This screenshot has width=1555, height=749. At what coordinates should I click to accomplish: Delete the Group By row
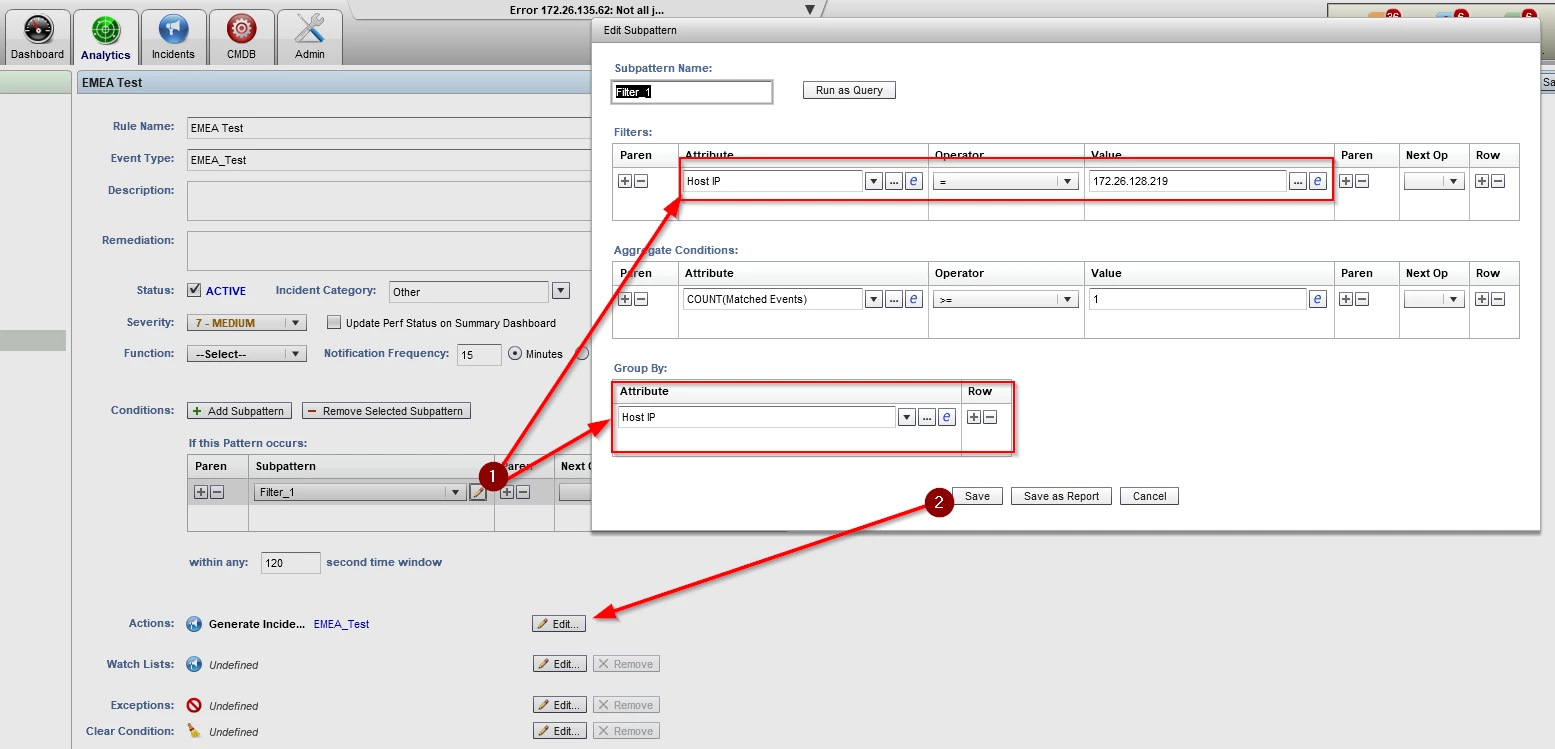click(990, 417)
